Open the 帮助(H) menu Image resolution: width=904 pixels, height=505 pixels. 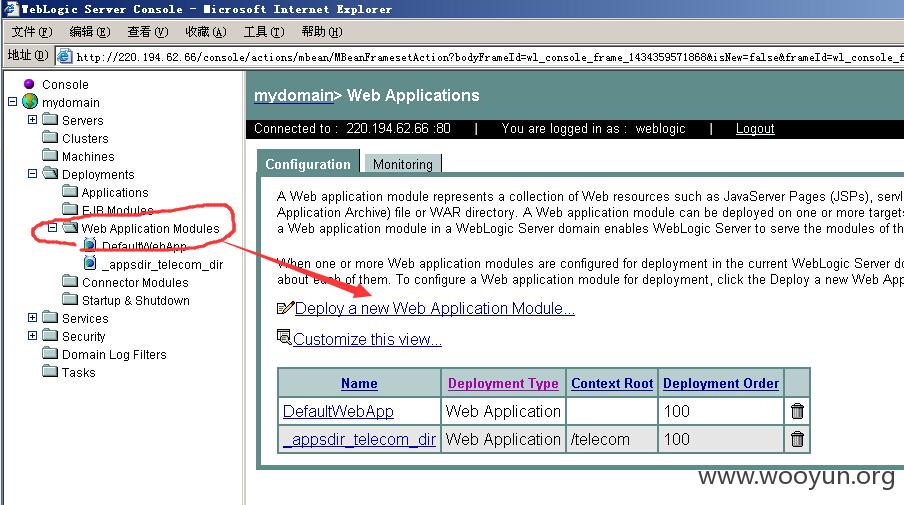point(322,32)
